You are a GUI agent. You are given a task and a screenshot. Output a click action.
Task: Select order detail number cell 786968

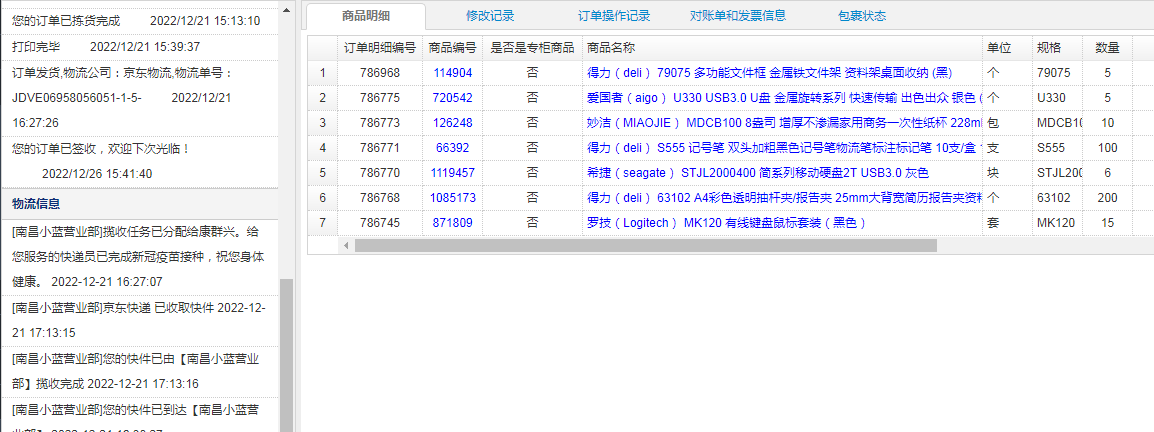(x=380, y=73)
